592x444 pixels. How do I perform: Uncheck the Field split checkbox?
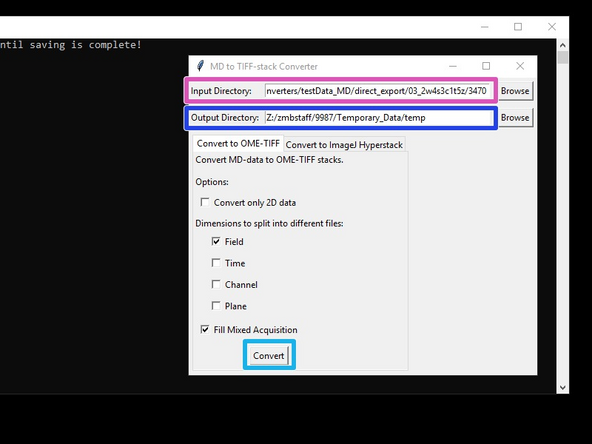point(216,242)
